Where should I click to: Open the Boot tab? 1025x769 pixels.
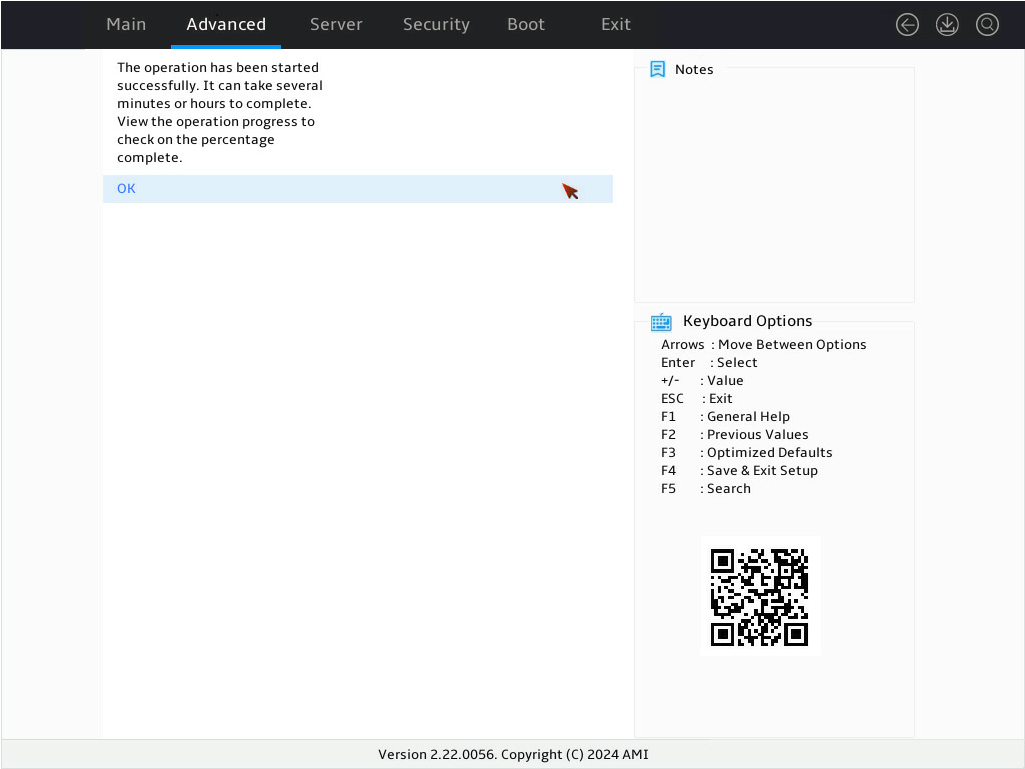coord(526,24)
